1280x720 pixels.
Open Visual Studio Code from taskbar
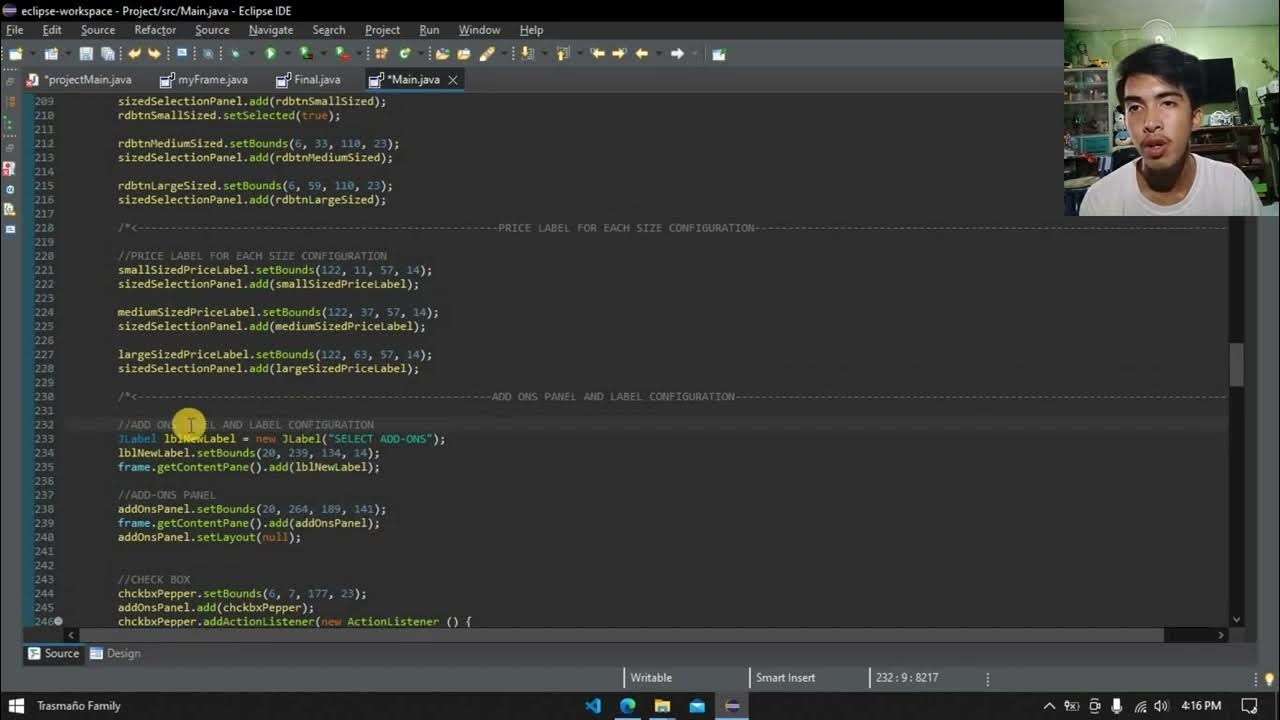pyautogui.click(x=593, y=706)
